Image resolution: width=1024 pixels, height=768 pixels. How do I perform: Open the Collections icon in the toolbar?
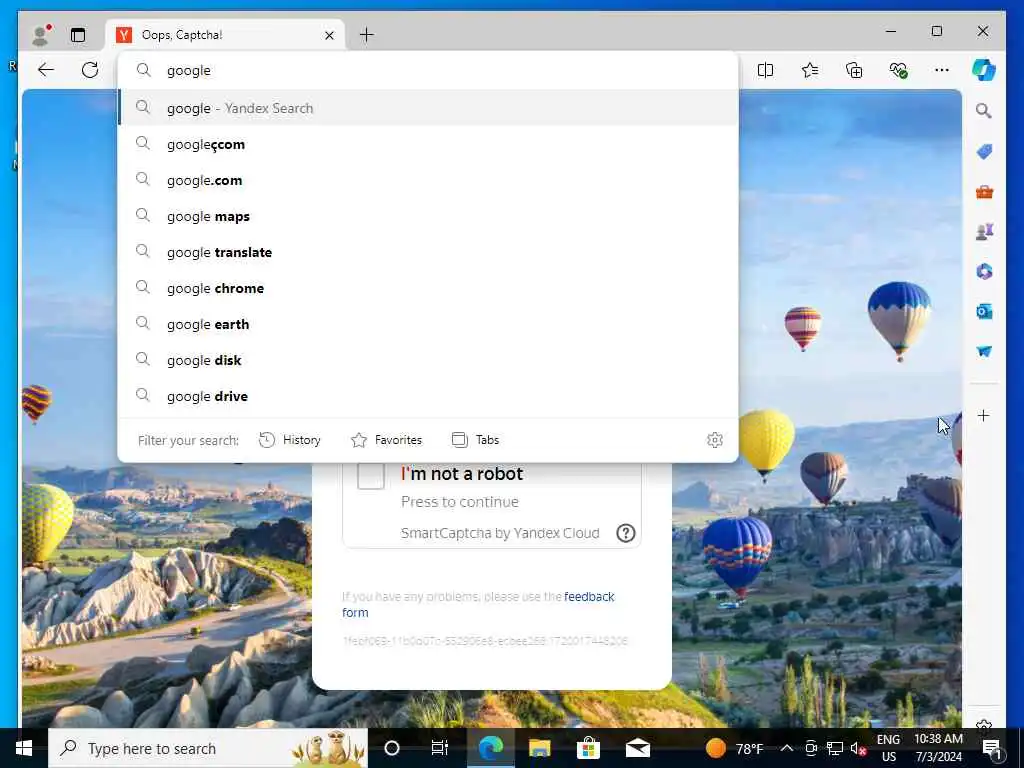tap(854, 70)
